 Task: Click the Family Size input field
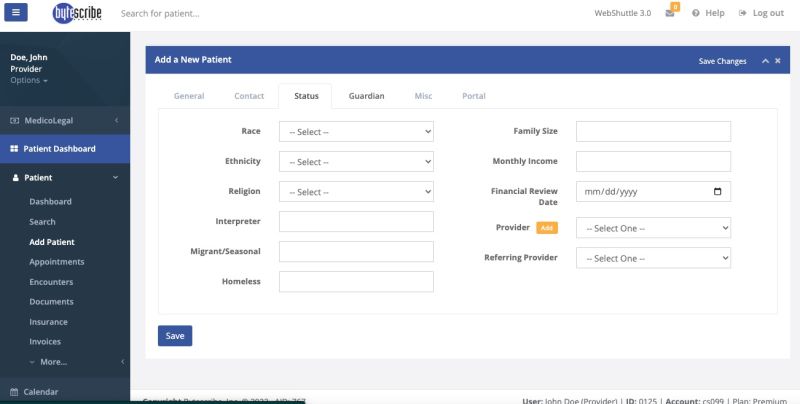click(x=653, y=132)
